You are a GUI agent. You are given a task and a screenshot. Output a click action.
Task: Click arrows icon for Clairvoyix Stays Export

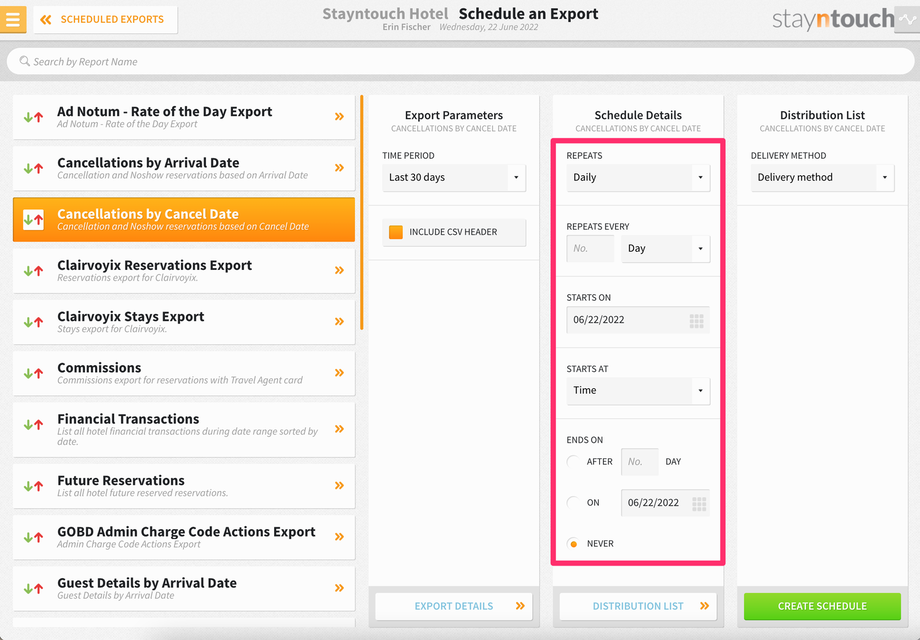(33, 321)
